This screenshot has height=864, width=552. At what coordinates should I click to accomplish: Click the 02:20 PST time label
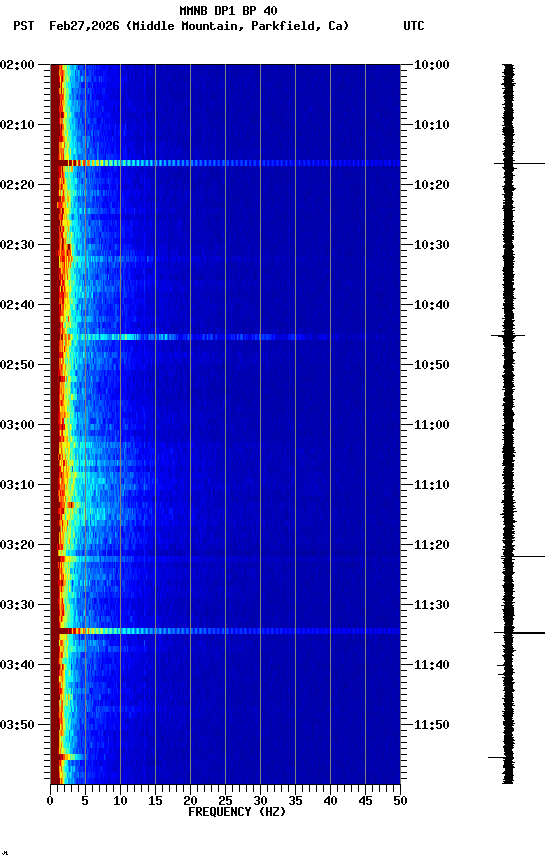coord(17,185)
